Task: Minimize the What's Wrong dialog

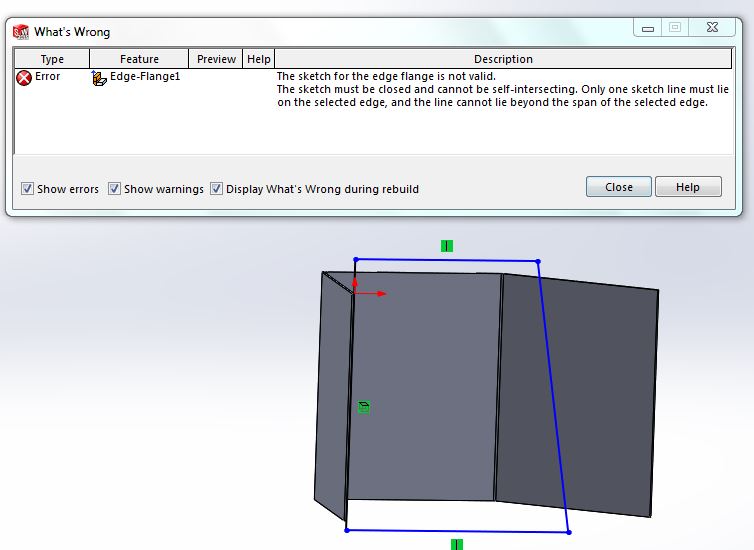Action: coord(648,28)
